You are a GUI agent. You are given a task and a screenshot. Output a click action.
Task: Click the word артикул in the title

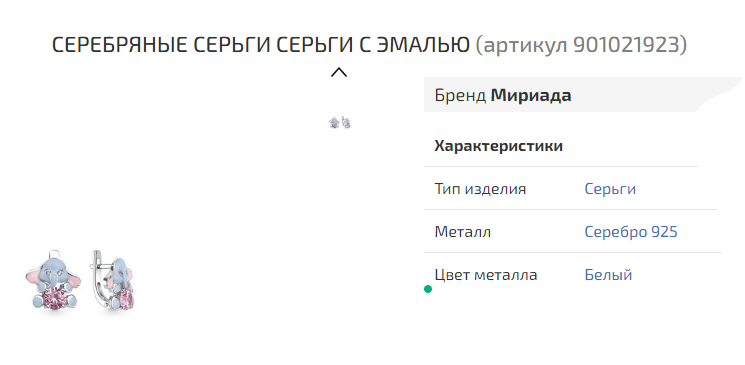click(x=525, y=47)
